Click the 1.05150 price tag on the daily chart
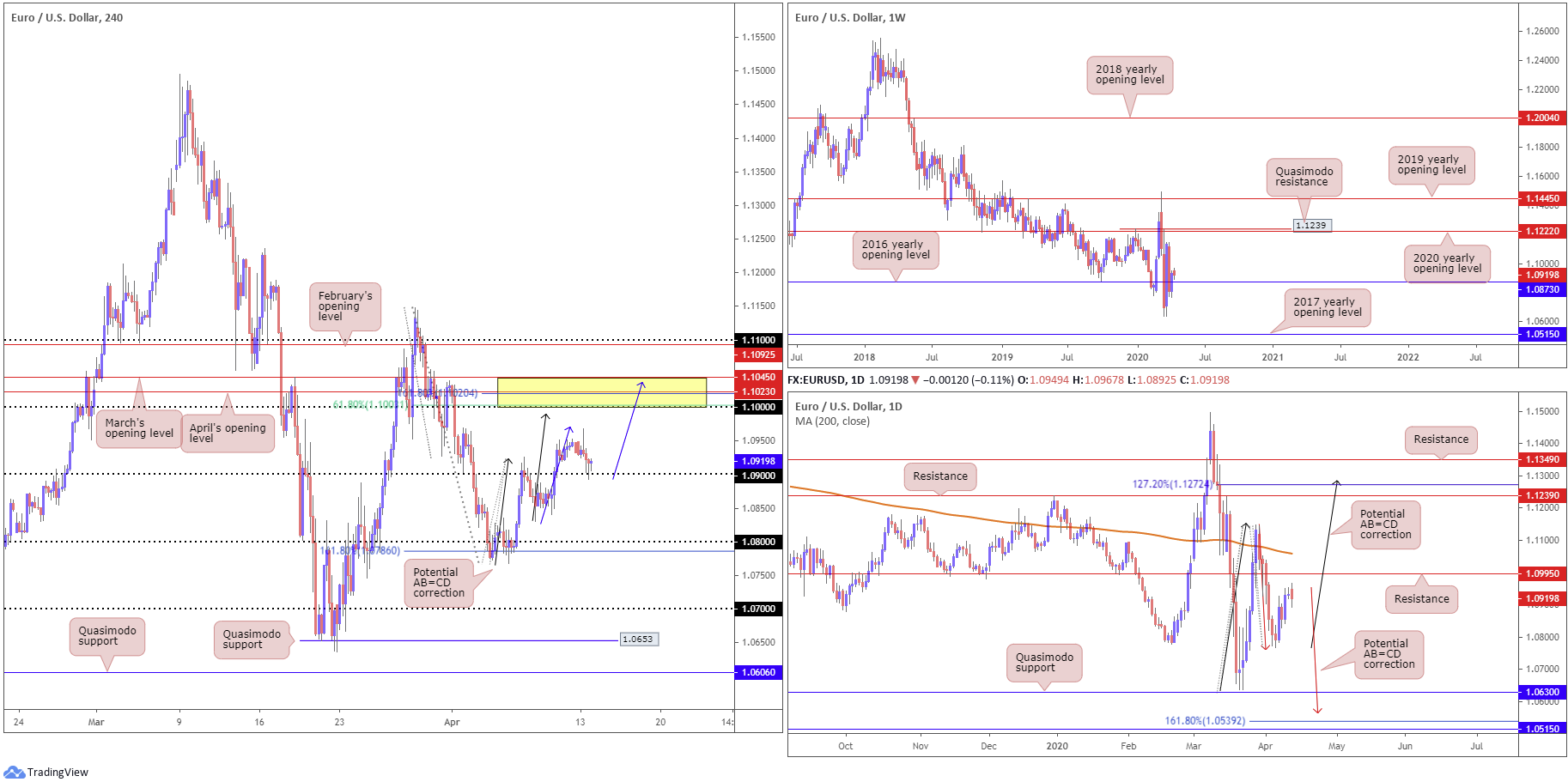This screenshot has width=1568, height=782. tap(1542, 729)
